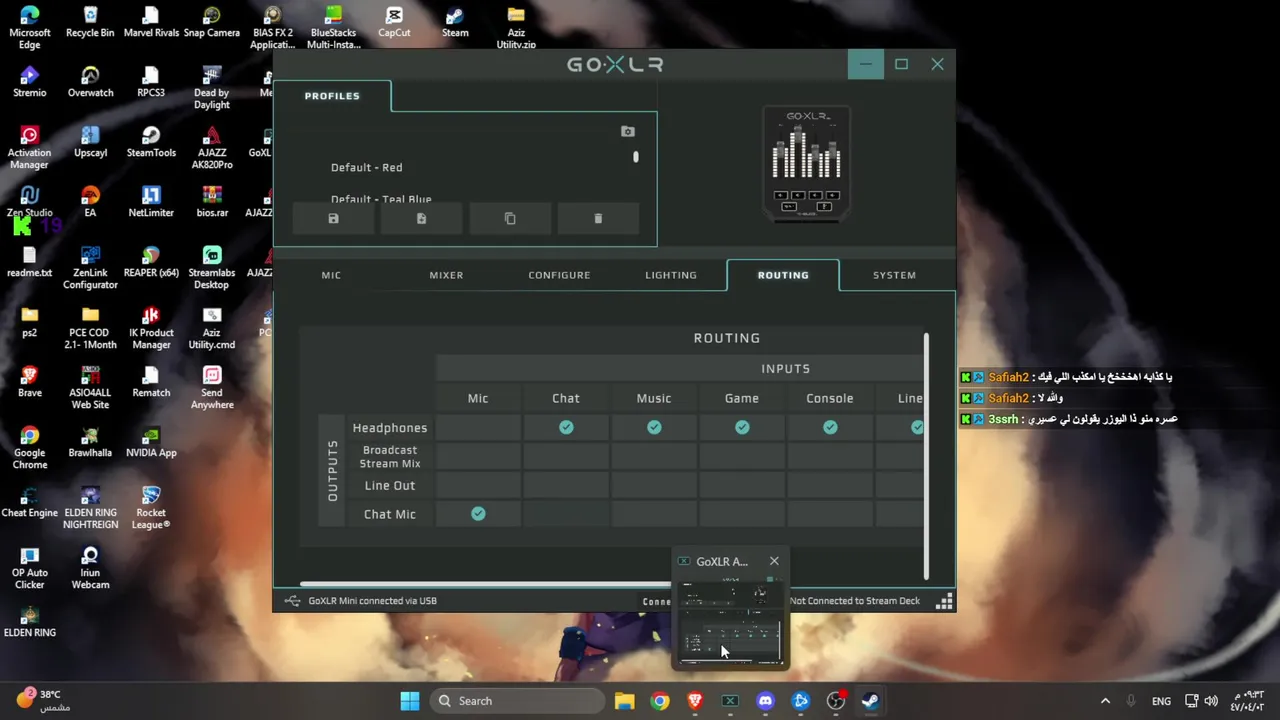1280x720 pixels.
Task: Save the current GoXLR profile
Action: click(x=333, y=218)
